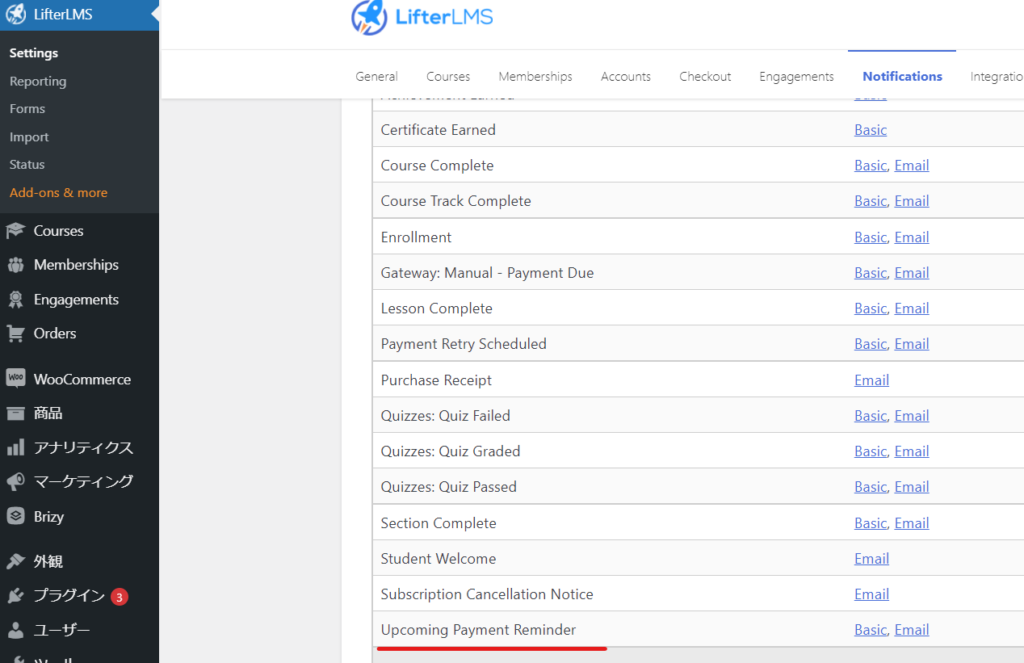The image size is (1024, 663).
Task: Click the アナリティクス bar chart icon
Action: [16, 447]
